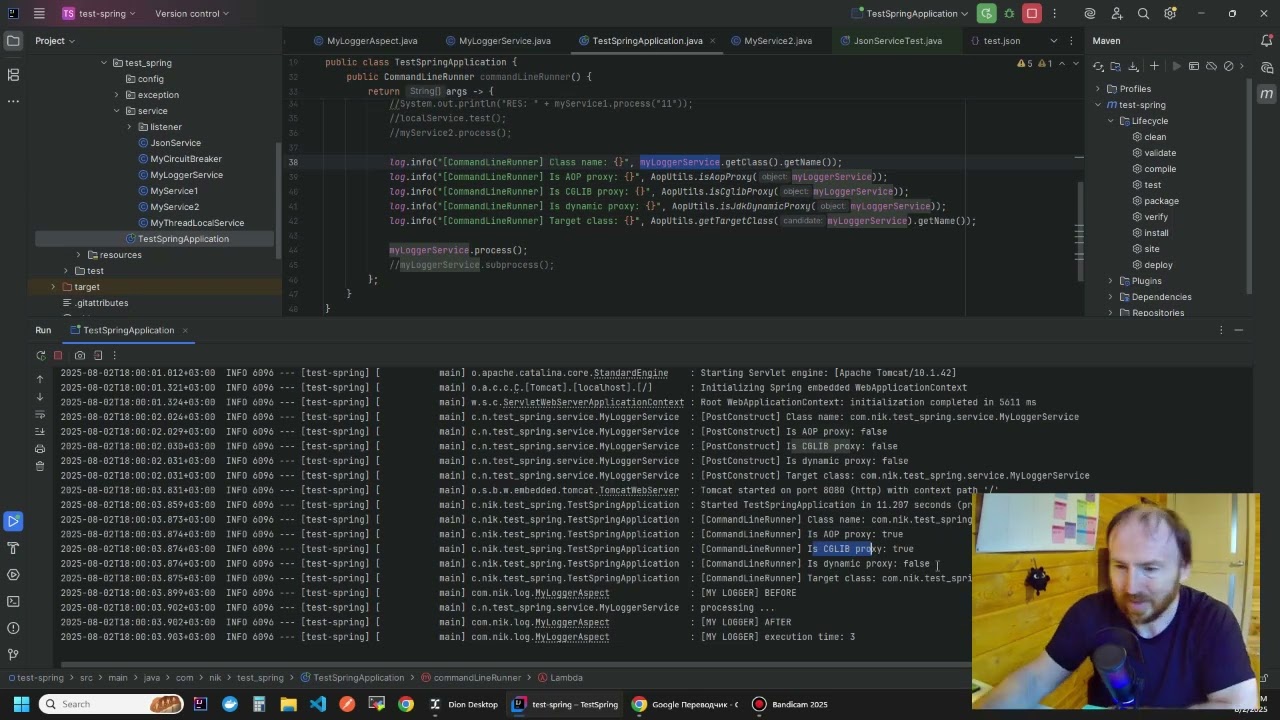The width and height of the screenshot is (1280, 720).
Task: Toggle soft-wrap in console output
Action: (x=40, y=414)
